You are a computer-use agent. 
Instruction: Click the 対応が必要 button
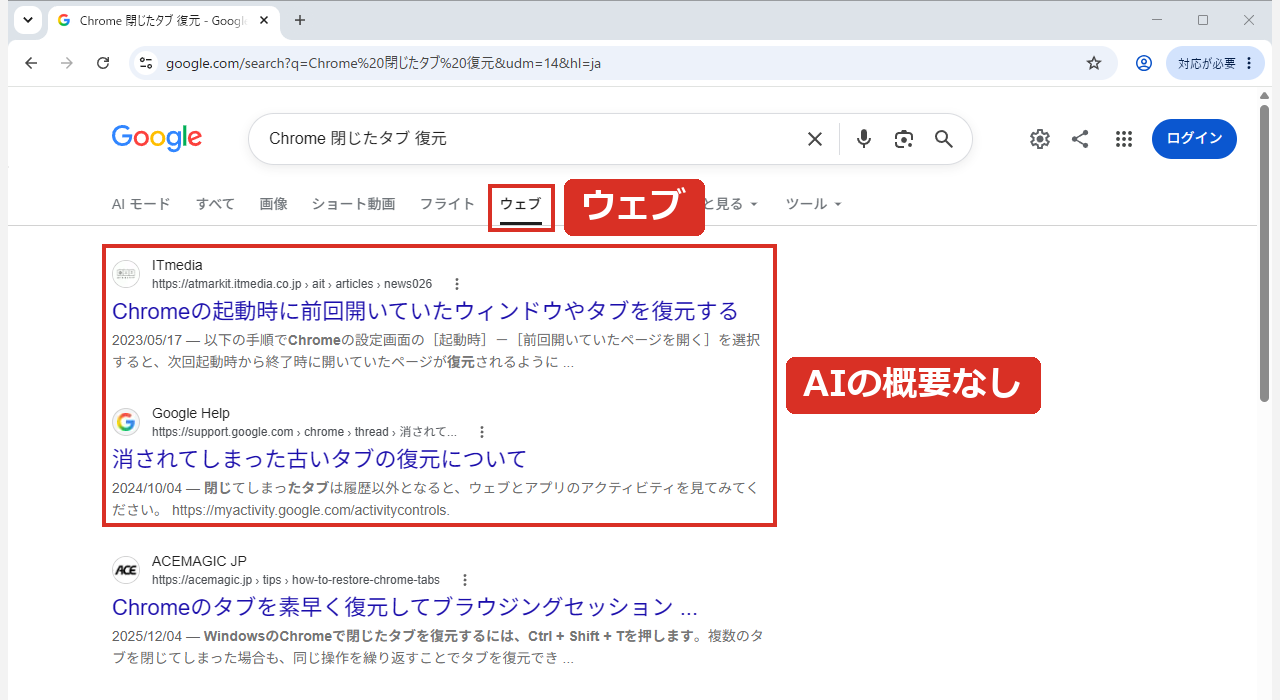click(1215, 63)
